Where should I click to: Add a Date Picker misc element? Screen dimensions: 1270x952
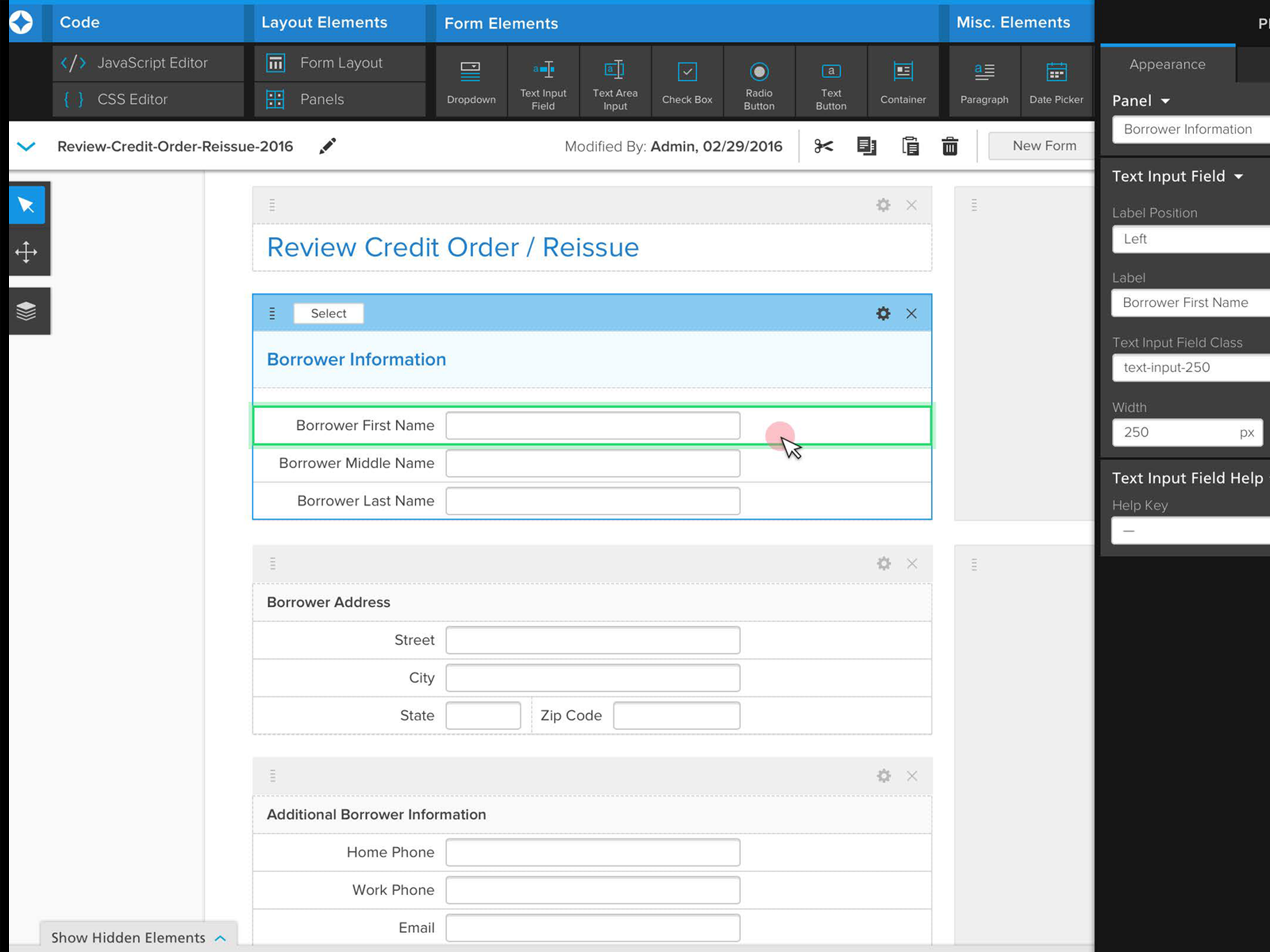[1056, 82]
